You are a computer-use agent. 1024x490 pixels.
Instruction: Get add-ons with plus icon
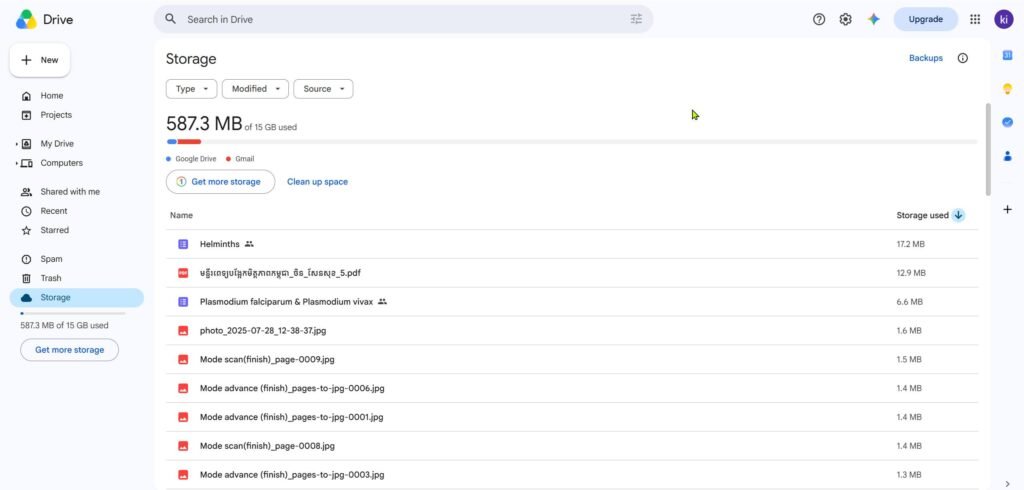coord(1007,209)
